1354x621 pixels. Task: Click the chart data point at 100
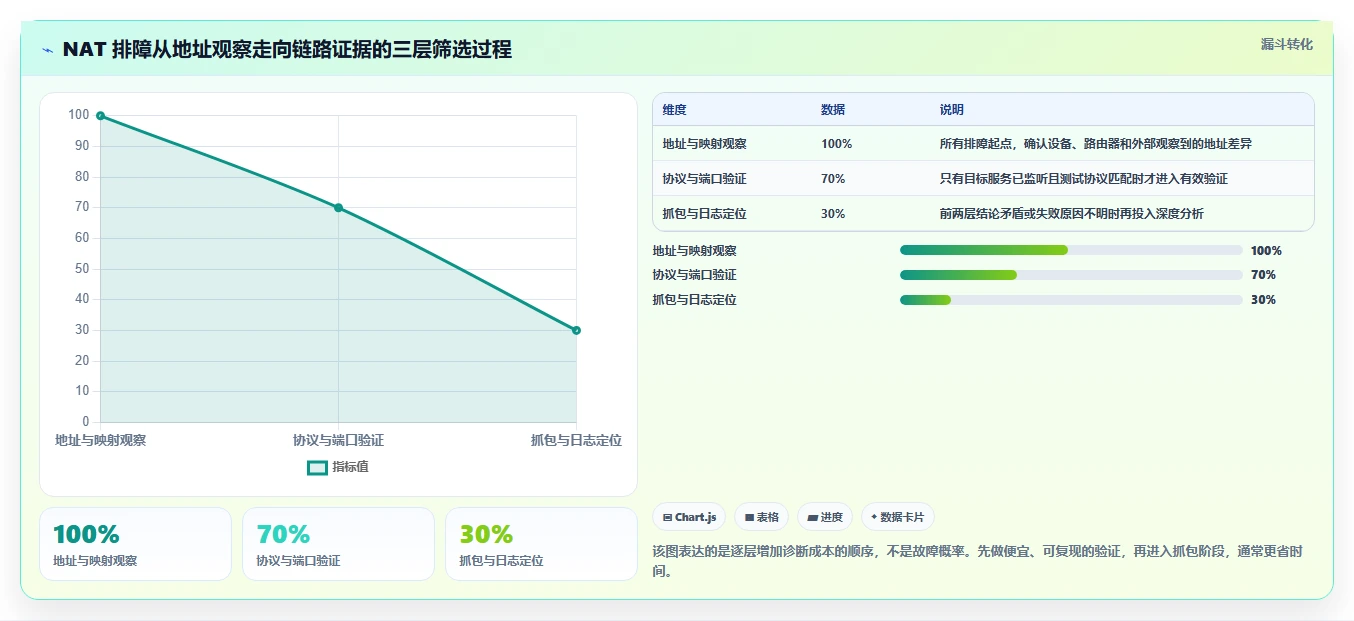pyautogui.click(x=100, y=116)
